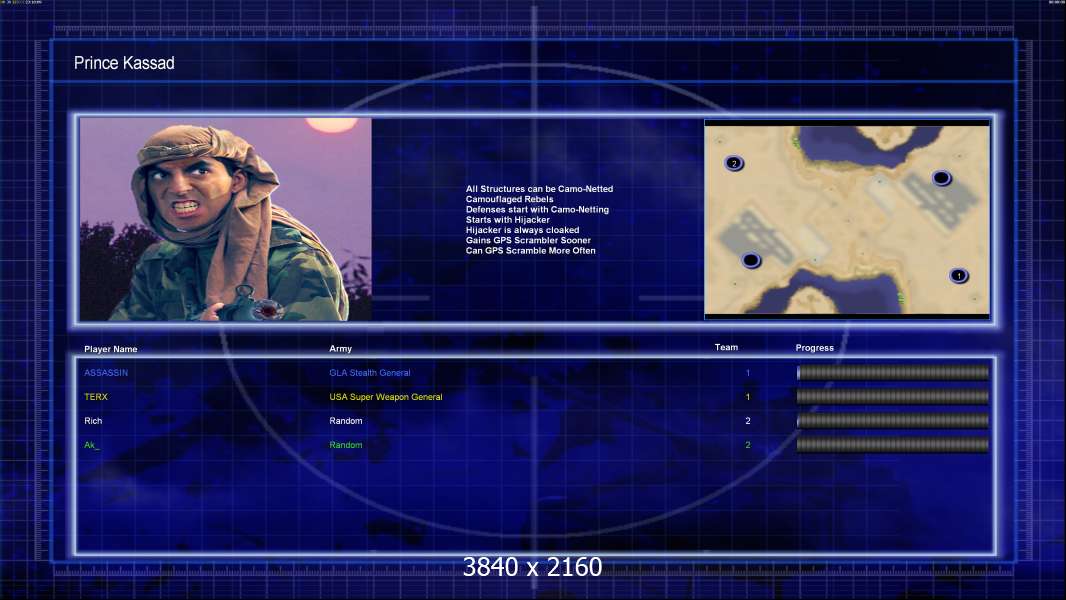This screenshot has width=1066, height=600.
Task: Click the 'GLA Stealth General' army entry
Action: (x=370, y=373)
